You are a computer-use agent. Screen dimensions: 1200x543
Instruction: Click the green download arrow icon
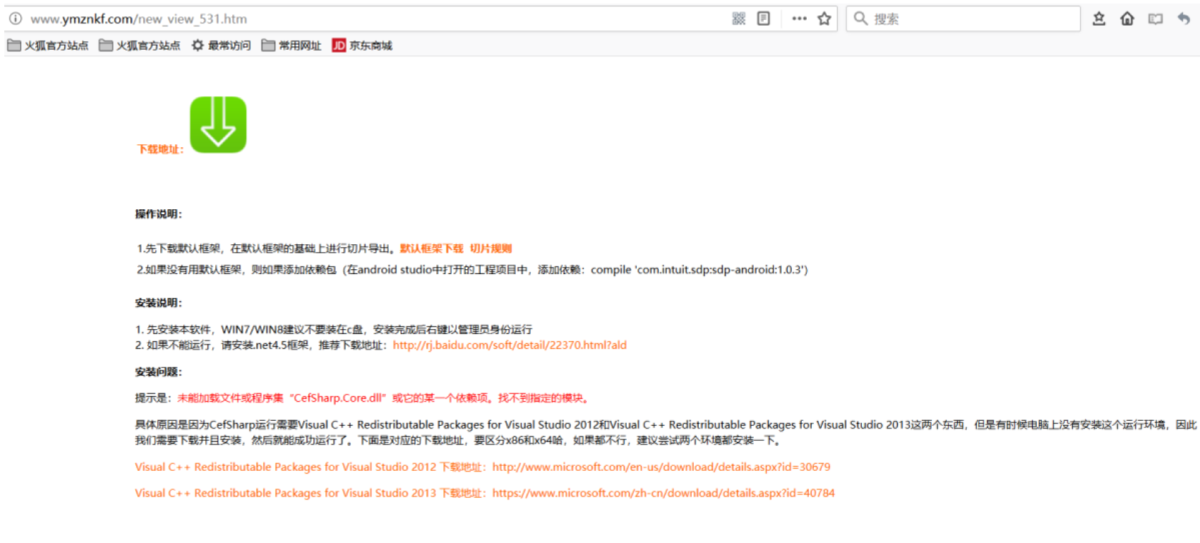(218, 125)
